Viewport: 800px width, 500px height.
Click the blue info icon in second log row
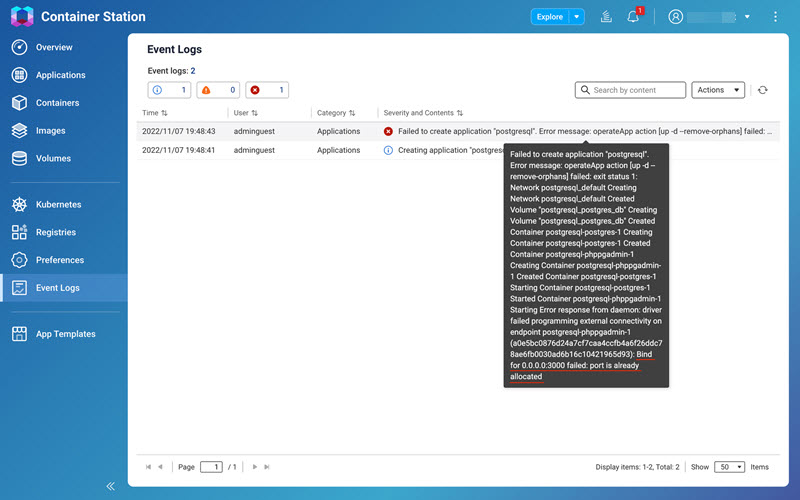(x=388, y=150)
